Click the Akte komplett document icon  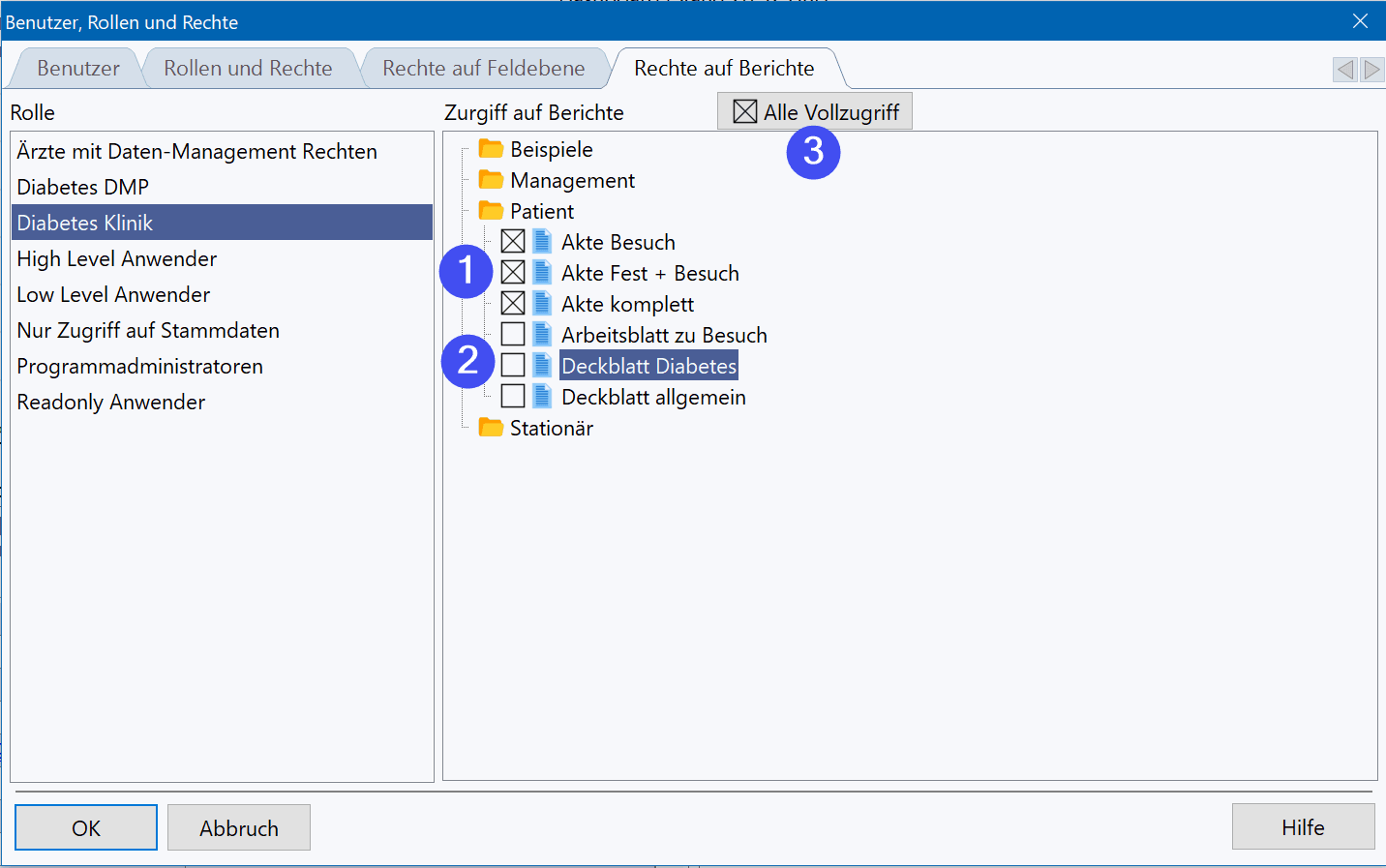tap(542, 304)
